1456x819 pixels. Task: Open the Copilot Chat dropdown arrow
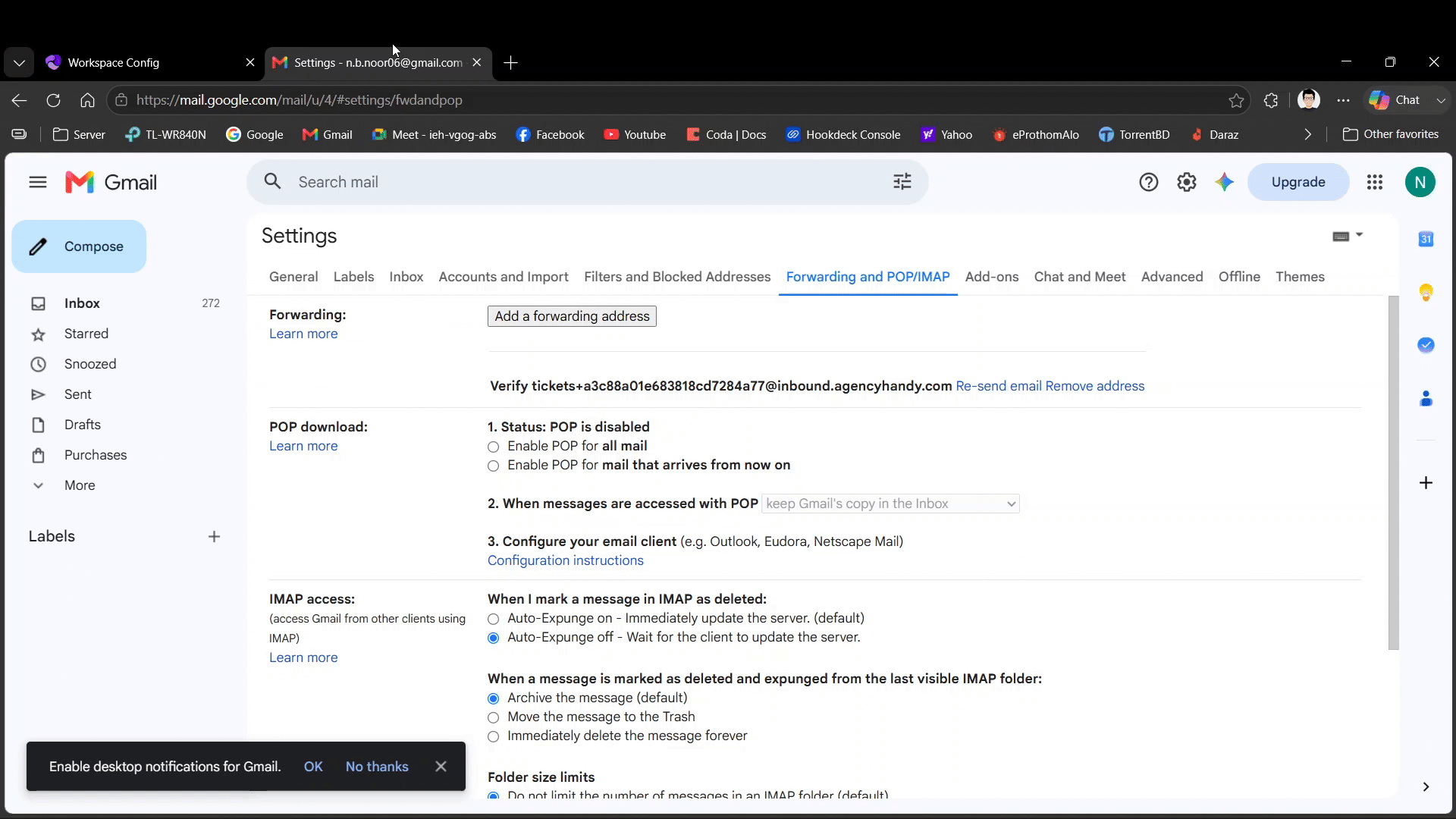[1441, 100]
